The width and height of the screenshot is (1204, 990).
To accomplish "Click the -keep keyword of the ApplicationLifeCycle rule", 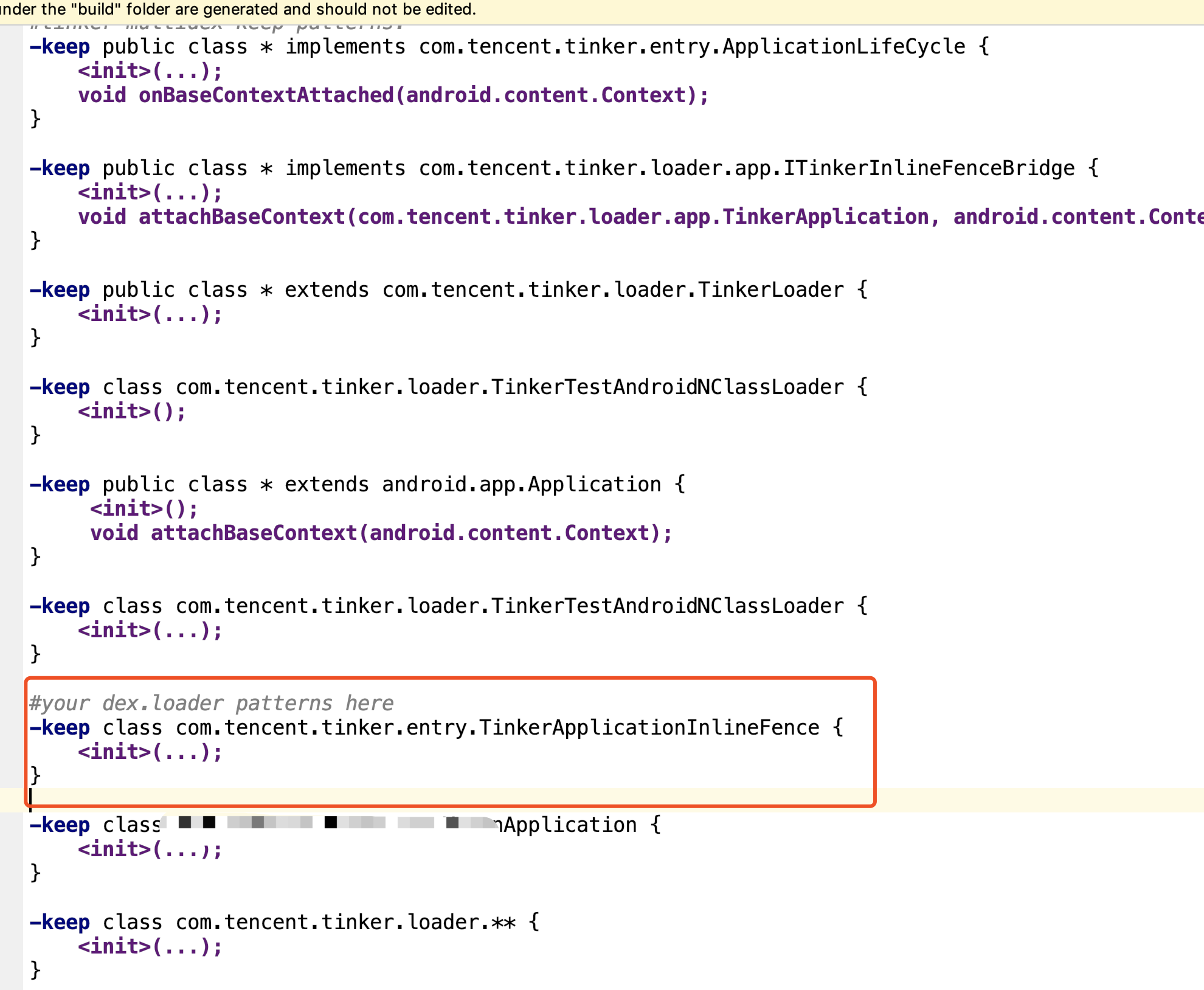I will (x=60, y=46).
